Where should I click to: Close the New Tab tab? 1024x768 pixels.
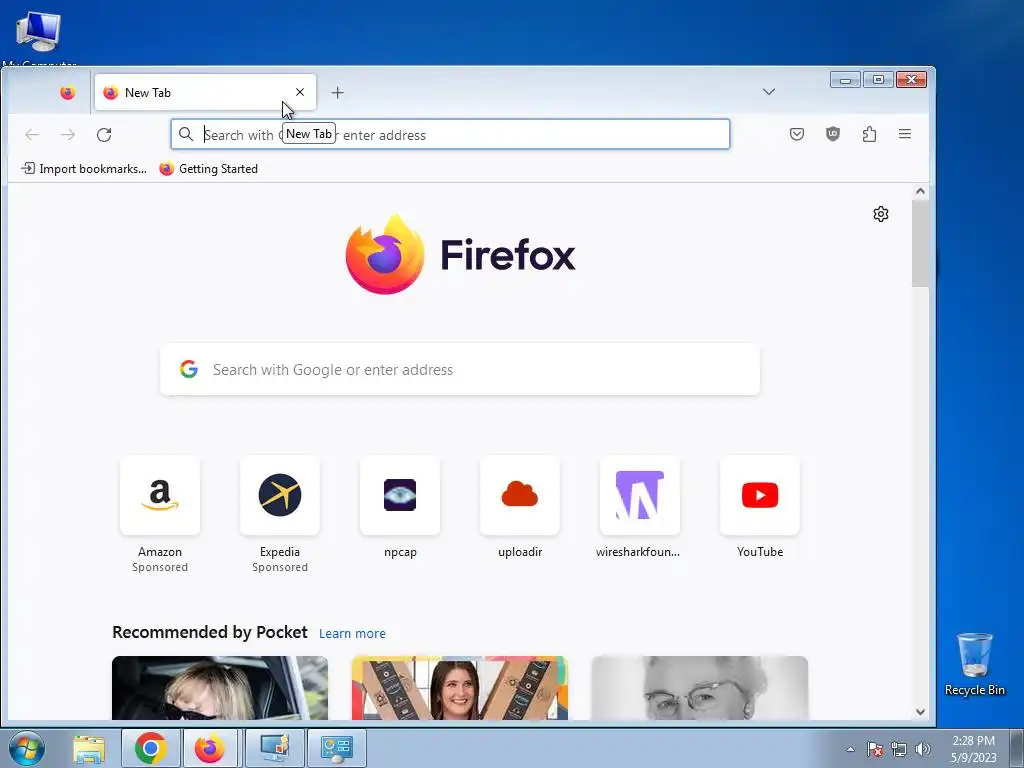[300, 92]
